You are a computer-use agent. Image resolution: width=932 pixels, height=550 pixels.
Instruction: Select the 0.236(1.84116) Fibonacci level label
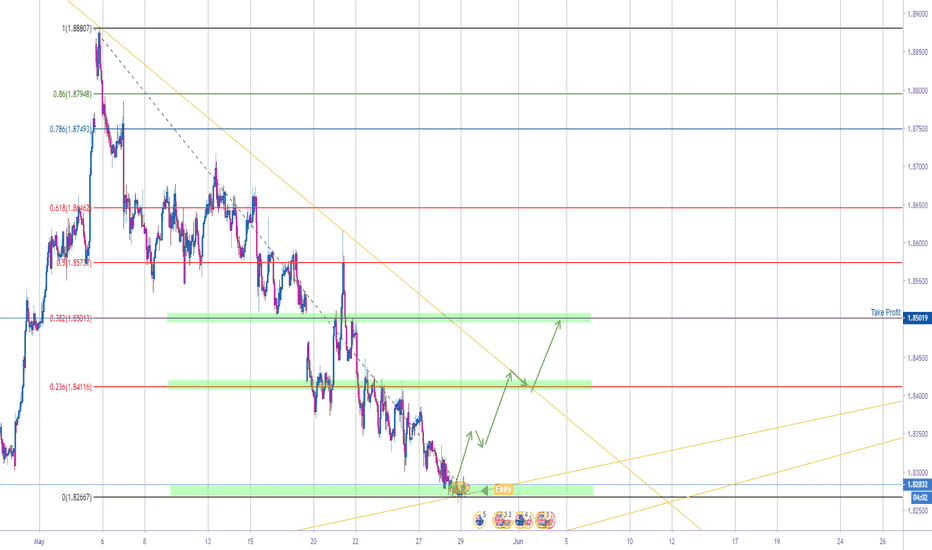pyautogui.click(x=71, y=387)
